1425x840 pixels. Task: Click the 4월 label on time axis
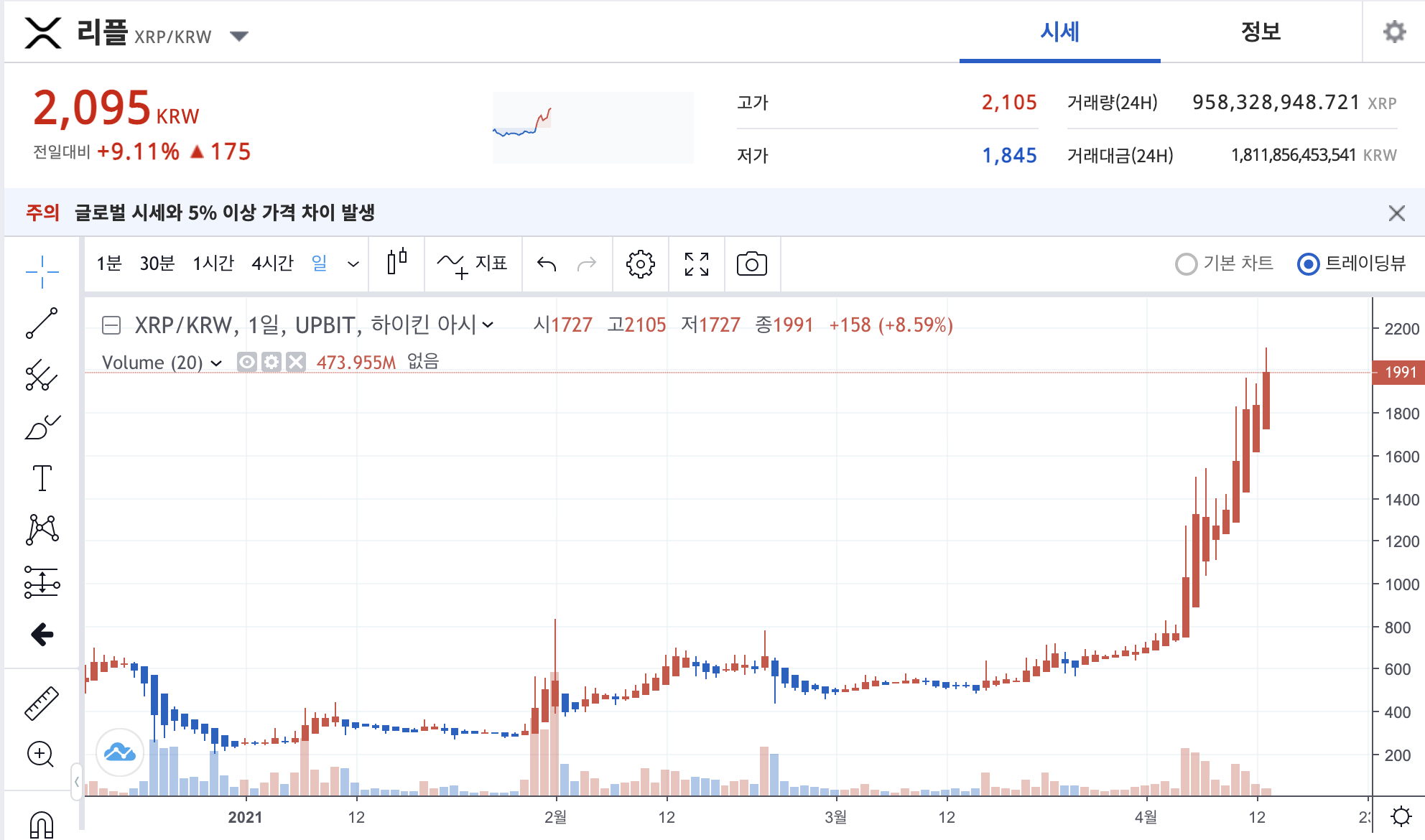pos(1146,817)
